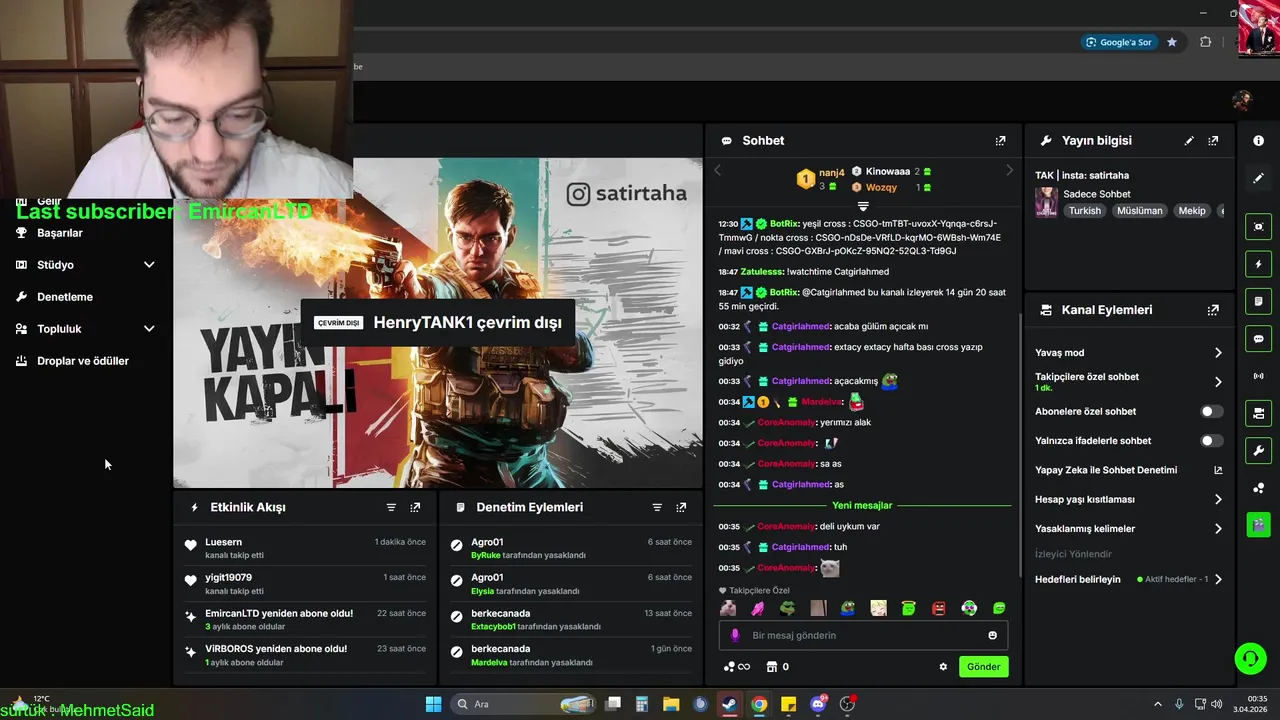Screen dimensions: 1280x720
Task: Toggle the stream preview widget icon in sidebar
Action: 1258,227
